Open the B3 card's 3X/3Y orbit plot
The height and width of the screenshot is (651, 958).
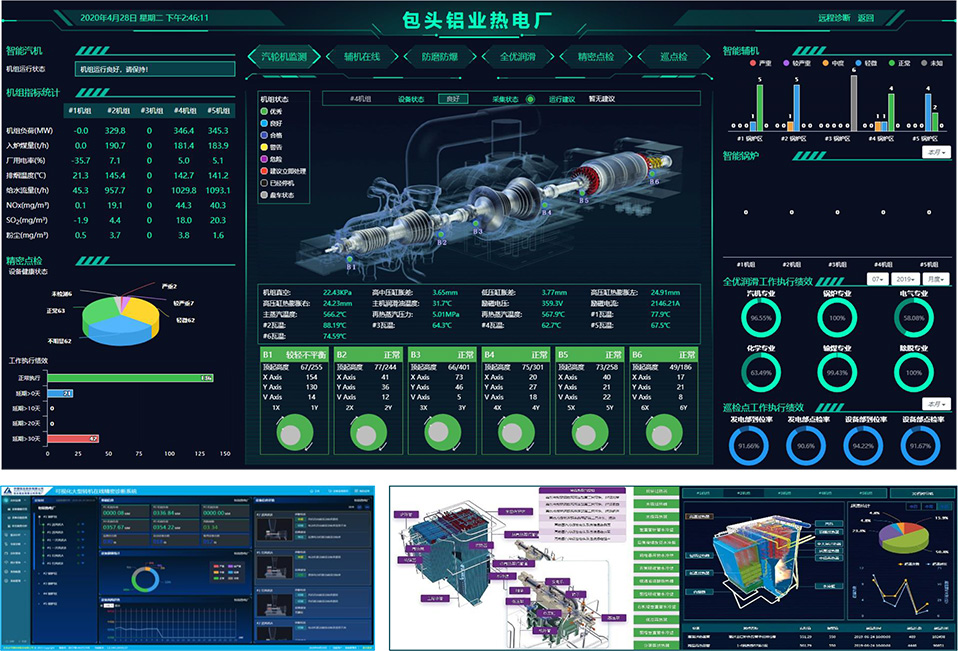click(442, 433)
